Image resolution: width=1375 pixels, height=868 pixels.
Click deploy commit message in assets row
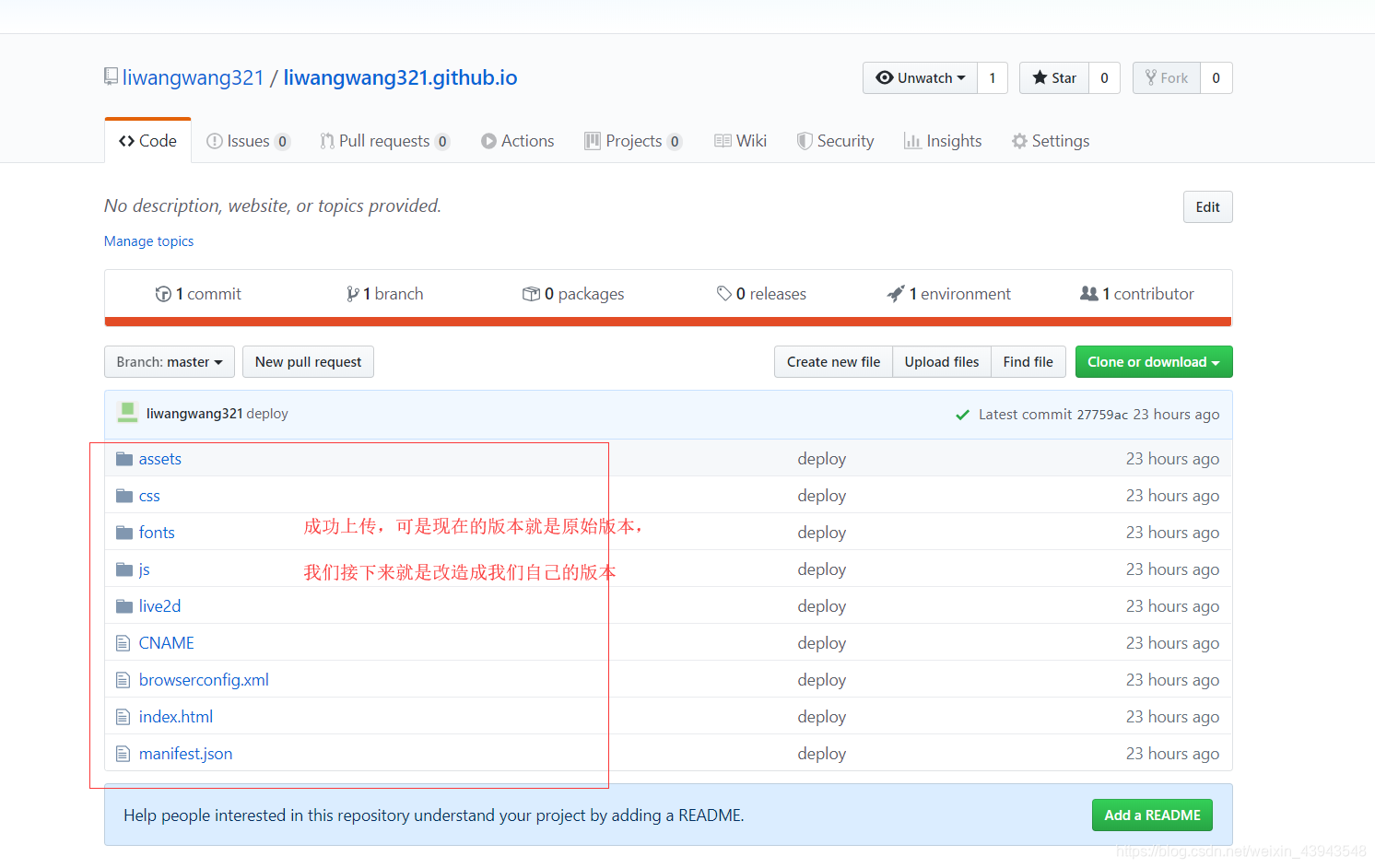(x=822, y=459)
